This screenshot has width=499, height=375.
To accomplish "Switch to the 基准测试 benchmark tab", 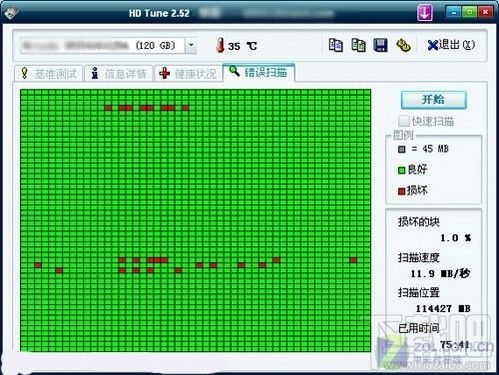I will pyautogui.click(x=49, y=73).
